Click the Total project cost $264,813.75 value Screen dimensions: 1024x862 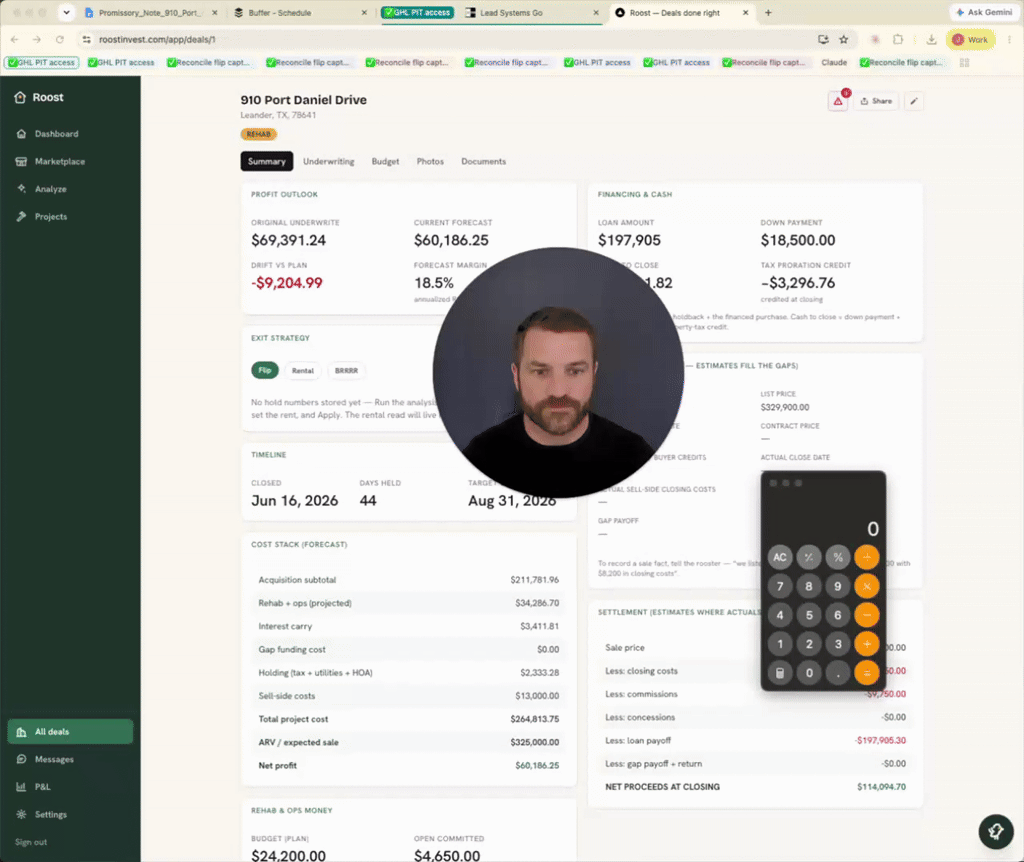click(x=534, y=719)
